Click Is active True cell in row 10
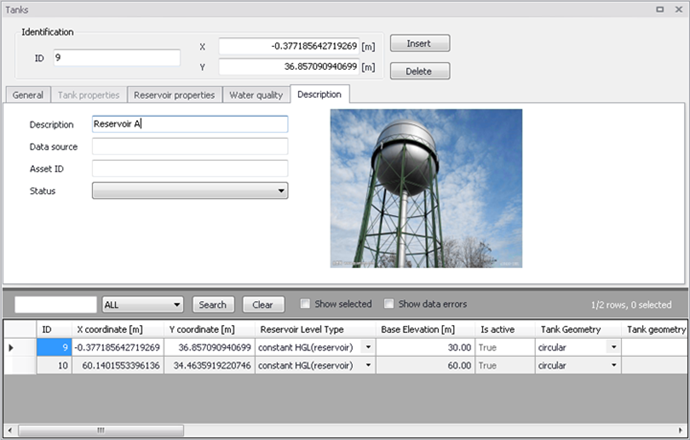Image resolution: width=690 pixels, height=440 pixels. point(505,366)
